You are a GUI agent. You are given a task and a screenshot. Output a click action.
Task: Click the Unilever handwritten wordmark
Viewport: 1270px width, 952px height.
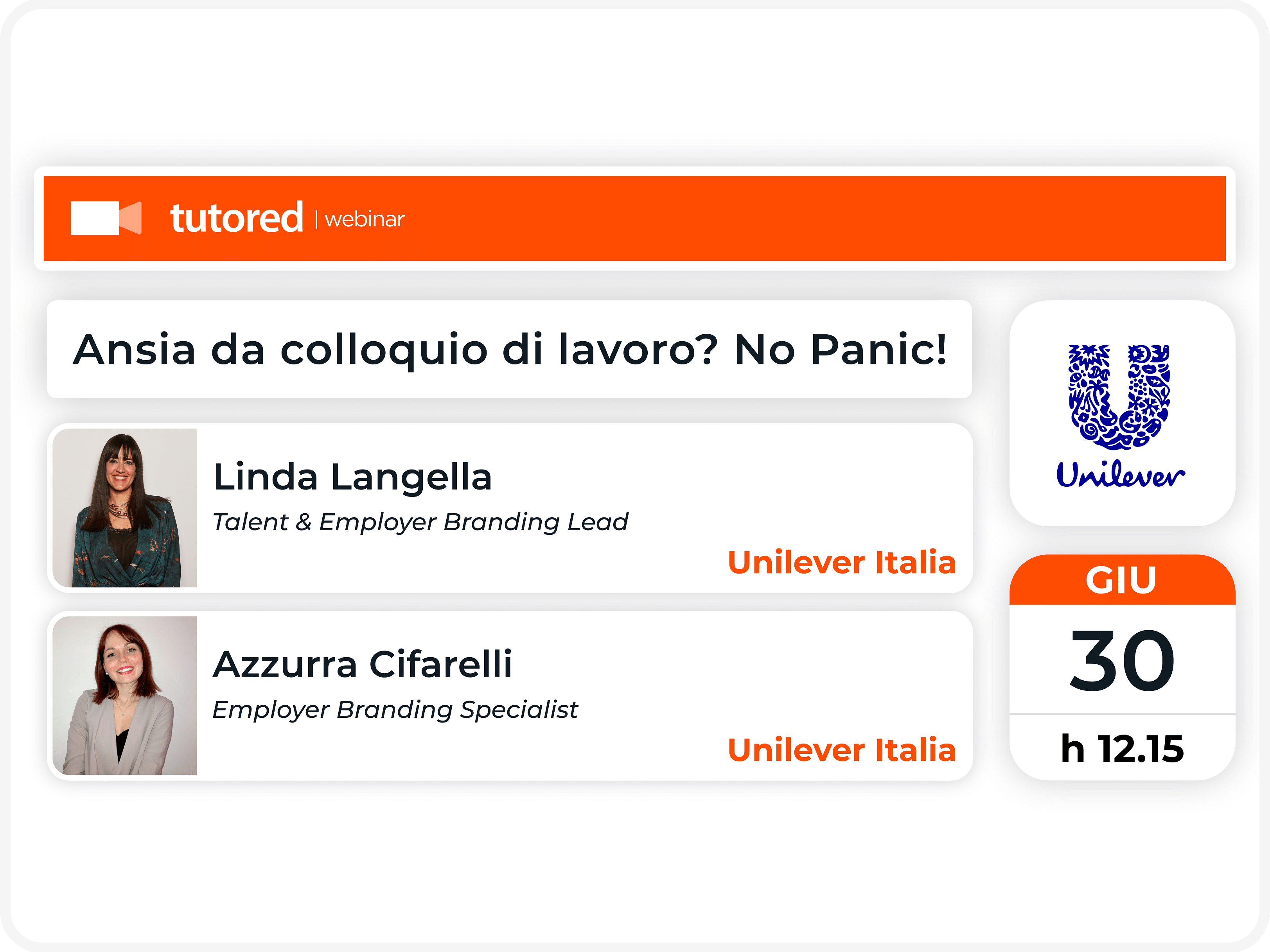coord(1121,474)
